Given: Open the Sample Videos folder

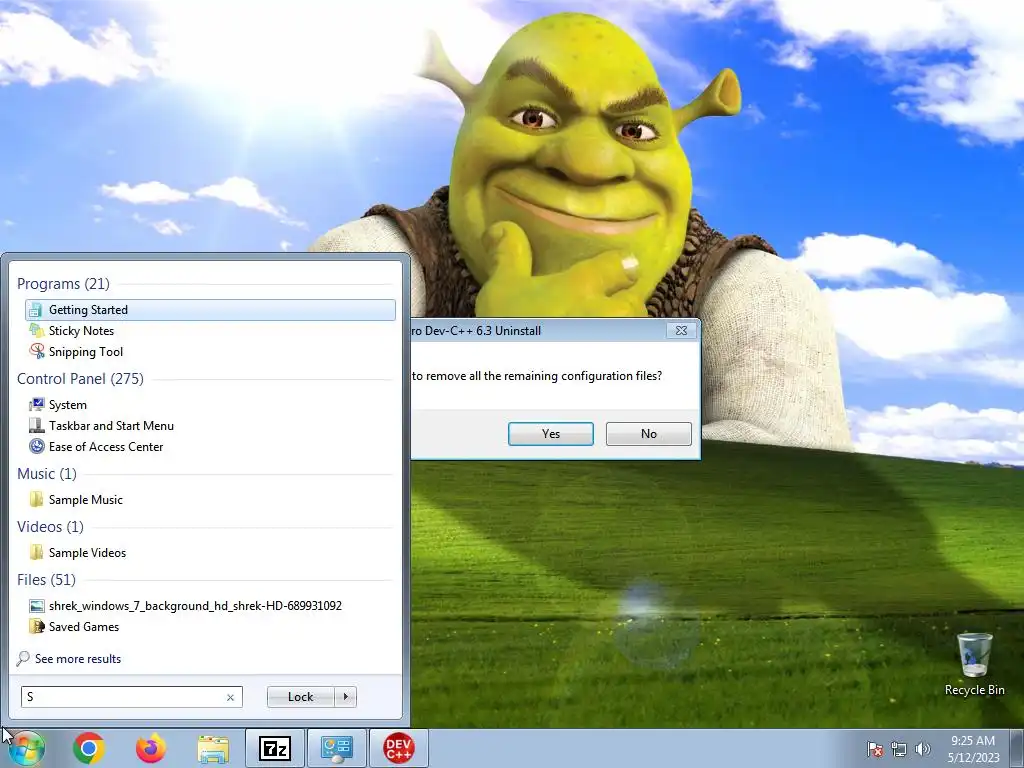Looking at the screenshot, I should coord(87,552).
